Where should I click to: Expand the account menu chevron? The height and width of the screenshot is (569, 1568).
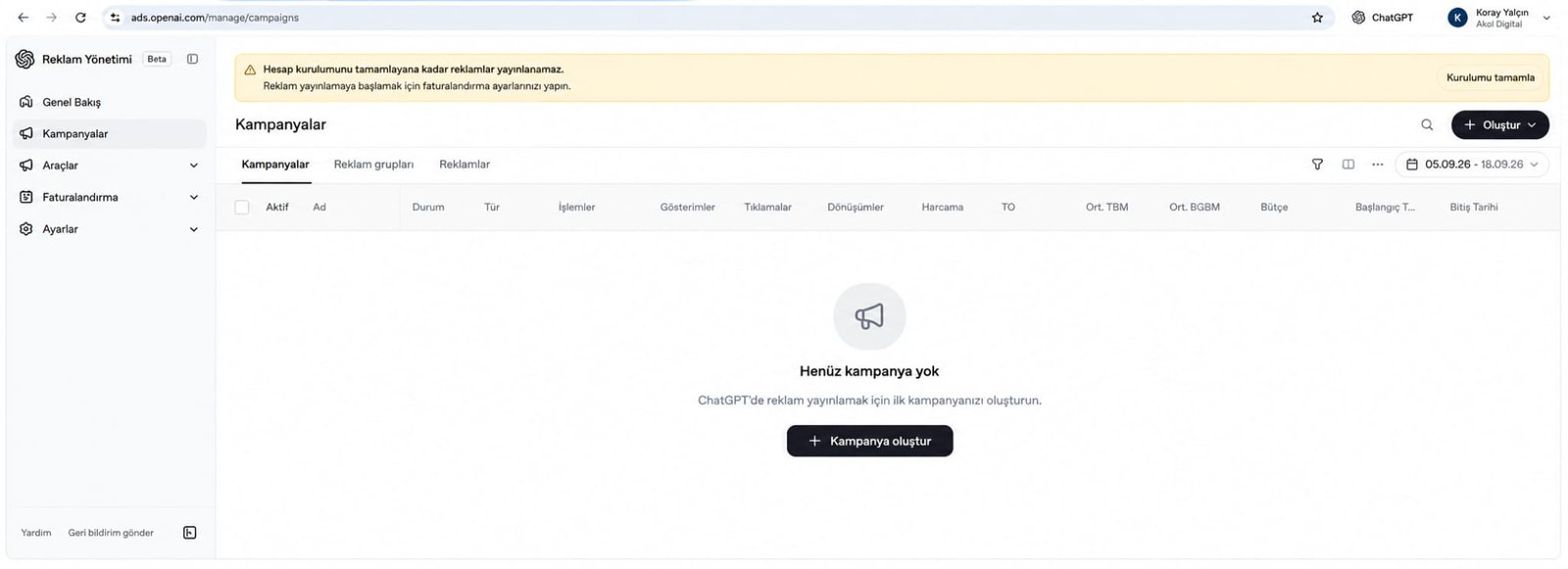(x=1546, y=18)
